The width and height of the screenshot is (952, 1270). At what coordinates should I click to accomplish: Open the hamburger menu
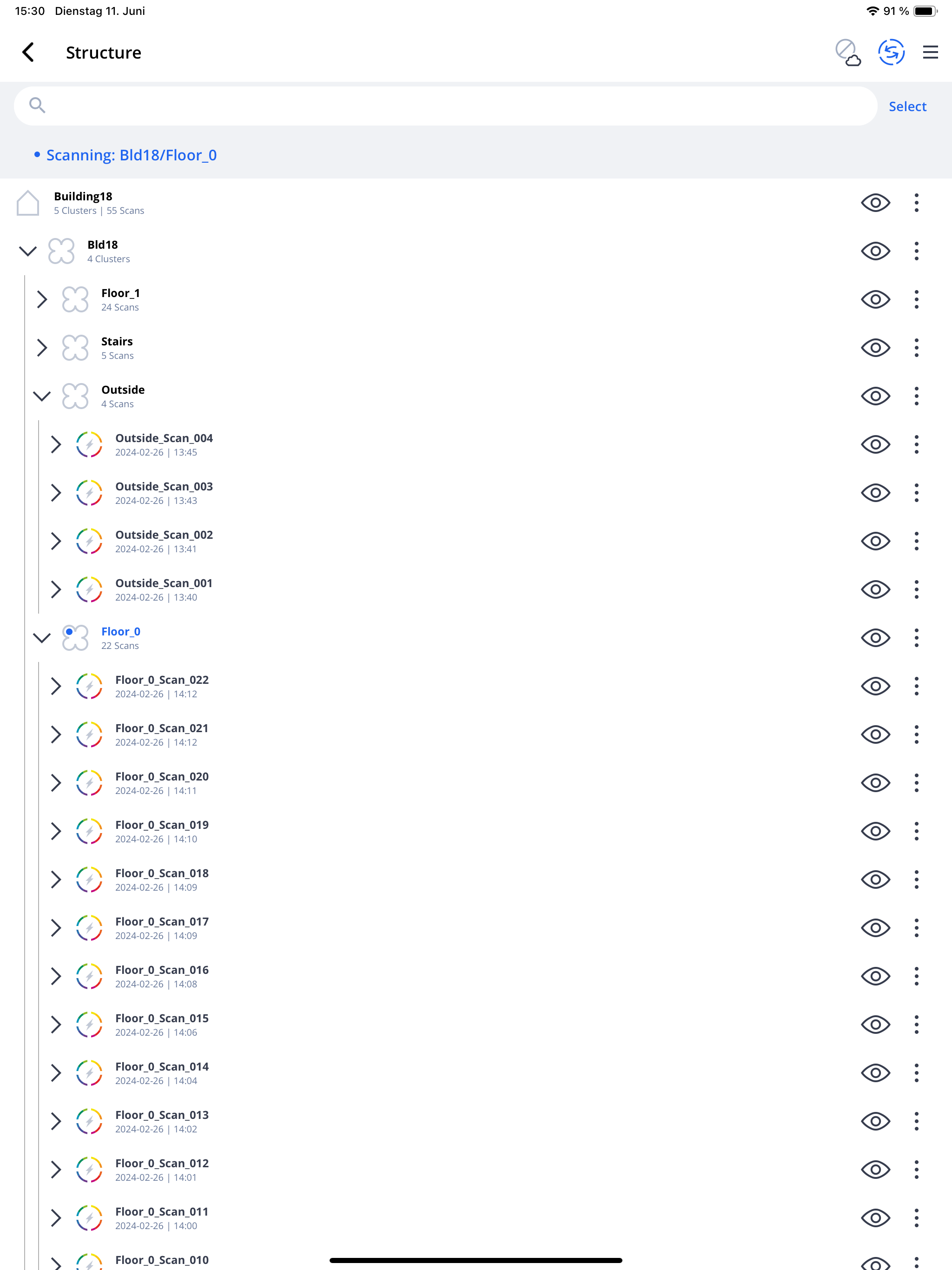tap(930, 52)
